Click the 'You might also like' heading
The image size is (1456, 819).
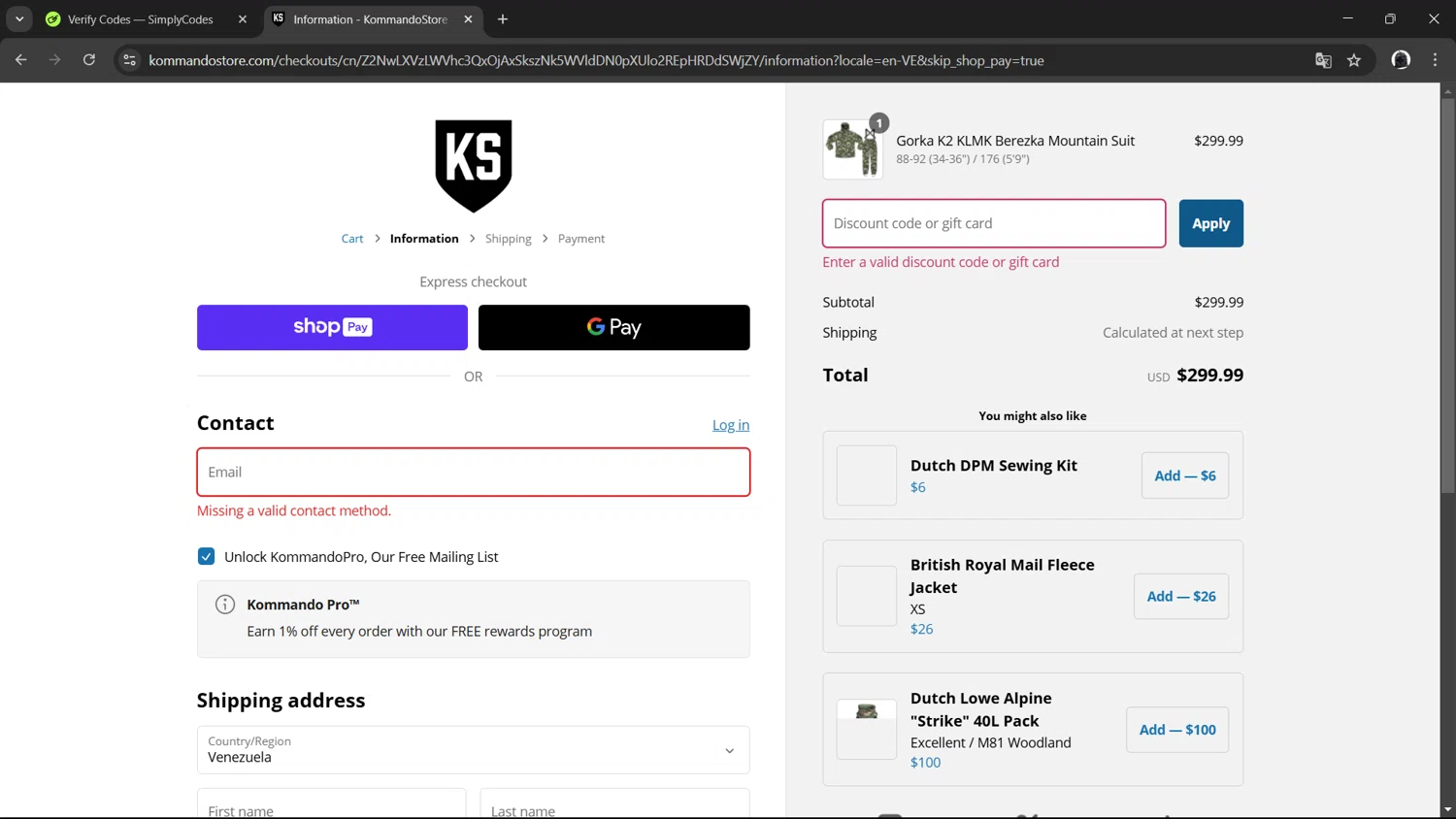1033,415
